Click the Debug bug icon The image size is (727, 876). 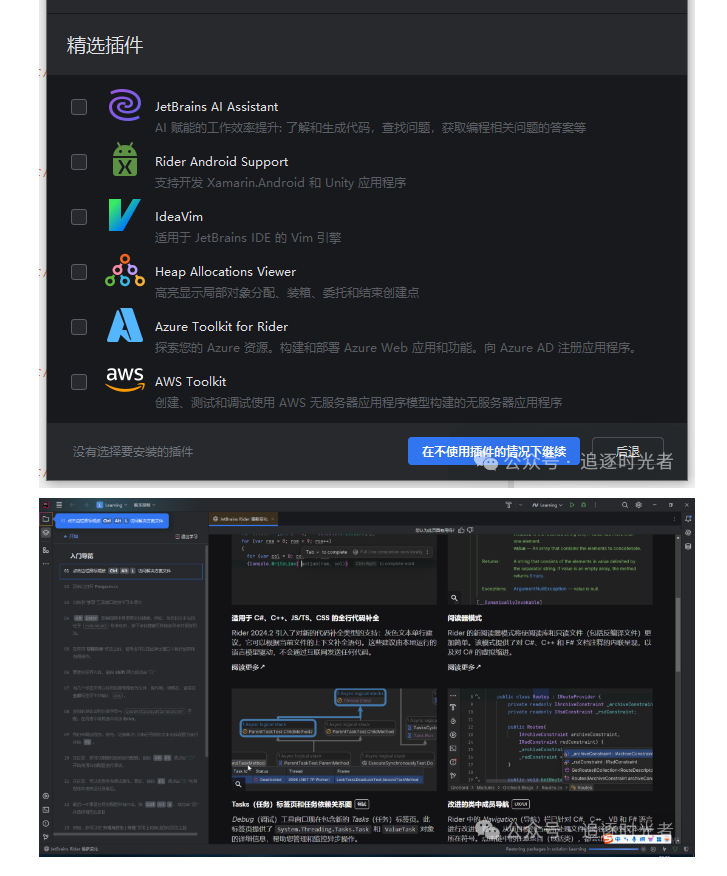tap(583, 505)
